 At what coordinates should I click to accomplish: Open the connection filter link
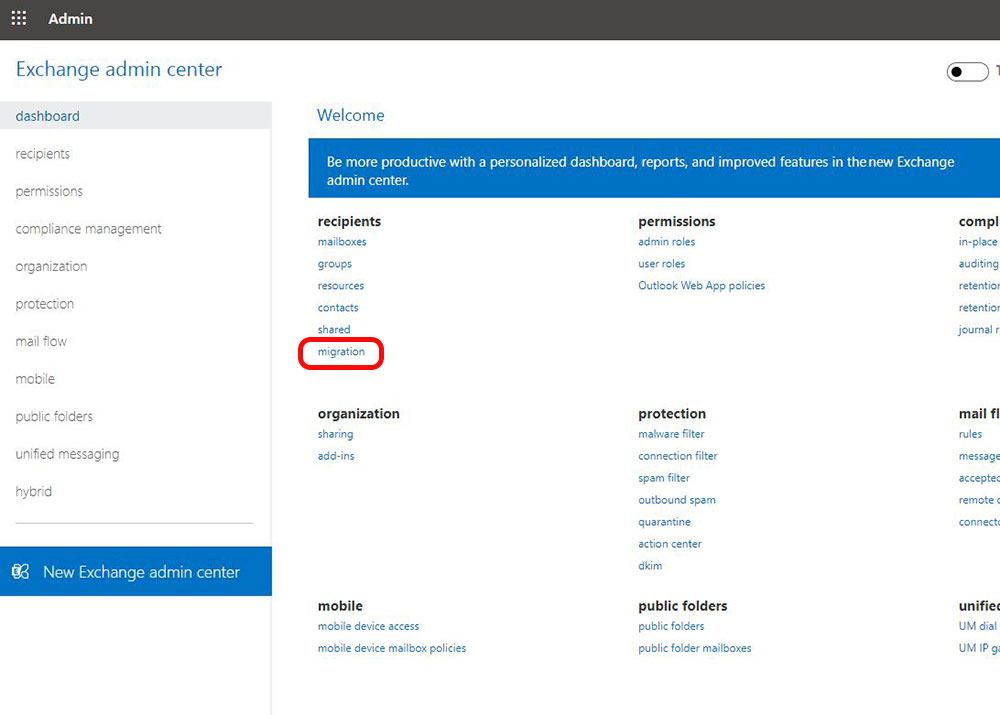tap(677, 456)
